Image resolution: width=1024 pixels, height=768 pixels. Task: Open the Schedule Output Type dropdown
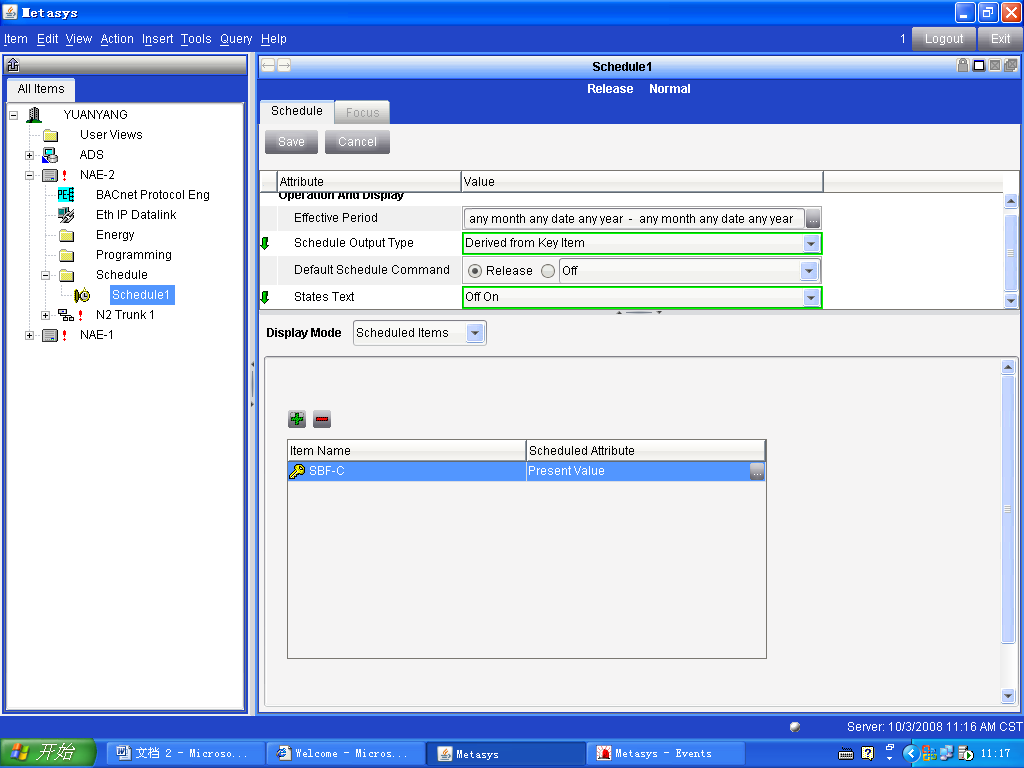click(x=810, y=243)
